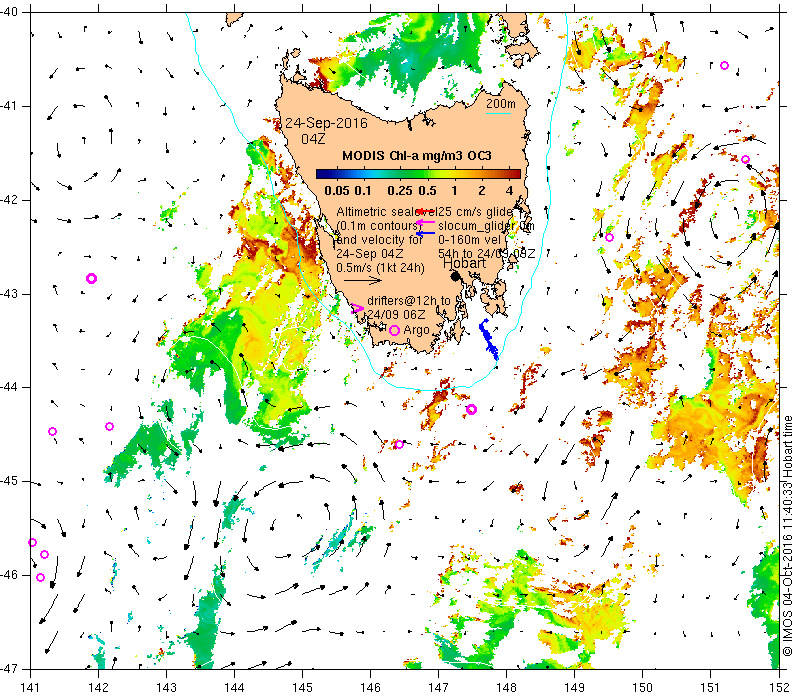Select Argo float near 141.1E 46S
Viewport: 800px width, 700px height.
click(40, 578)
